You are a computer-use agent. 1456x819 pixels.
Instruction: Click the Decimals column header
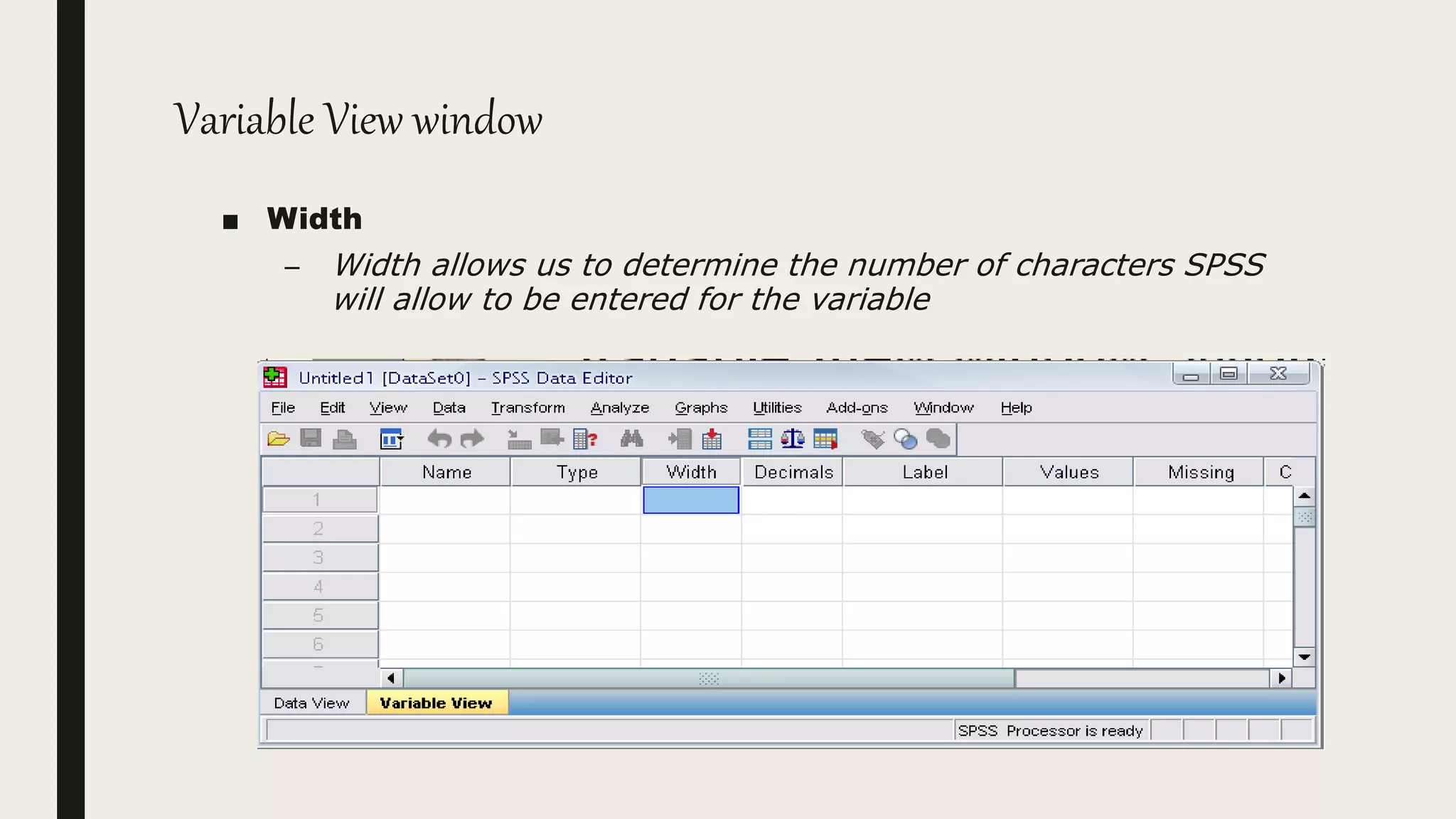pyautogui.click(x=793, y=472)
